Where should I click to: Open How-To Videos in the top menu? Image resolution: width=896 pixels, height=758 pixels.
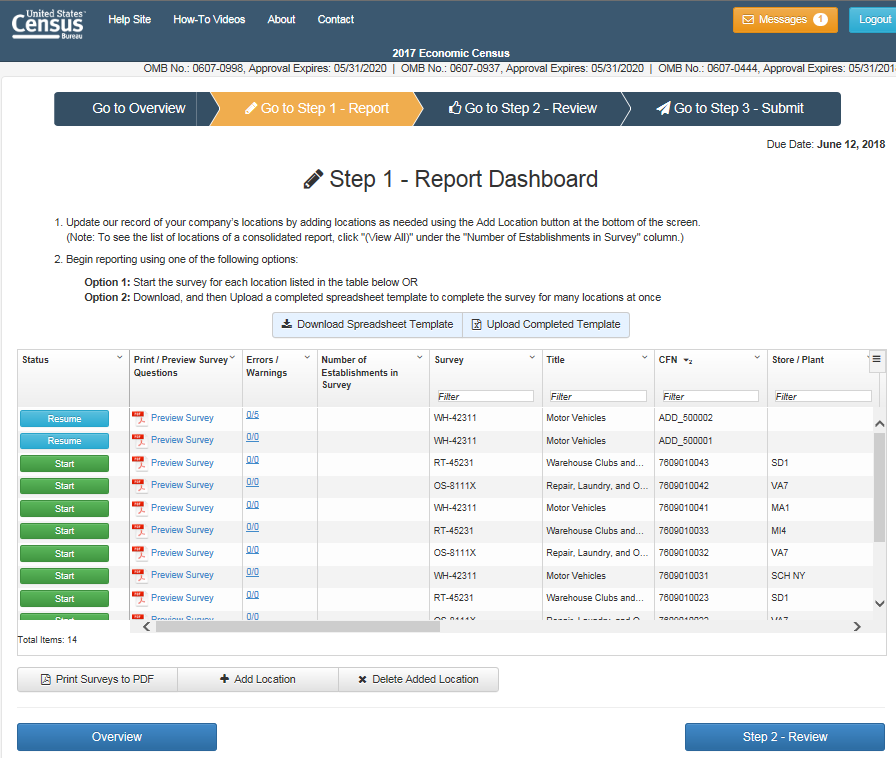point(209,19)
